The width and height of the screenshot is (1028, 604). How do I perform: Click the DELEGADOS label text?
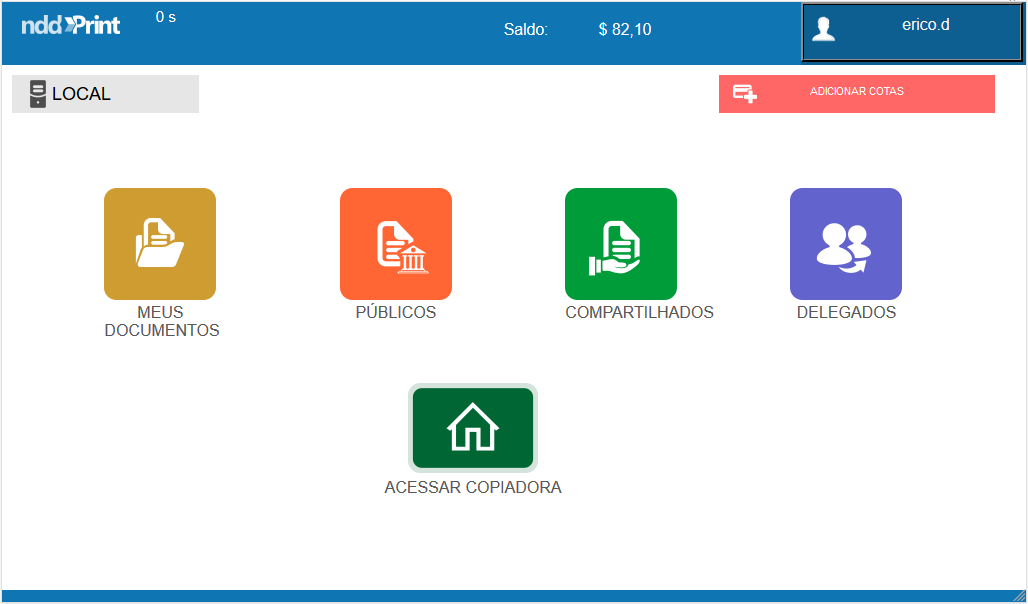point(846,312)
